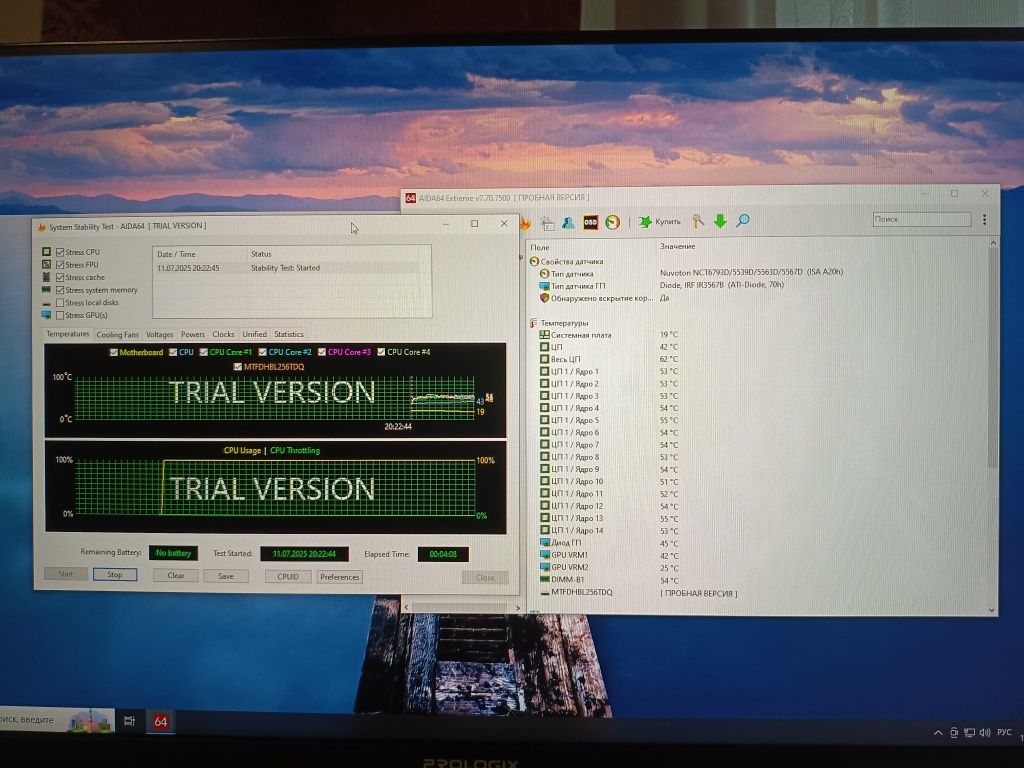Click the magnifier search icon in toolbar

(743, 221)
